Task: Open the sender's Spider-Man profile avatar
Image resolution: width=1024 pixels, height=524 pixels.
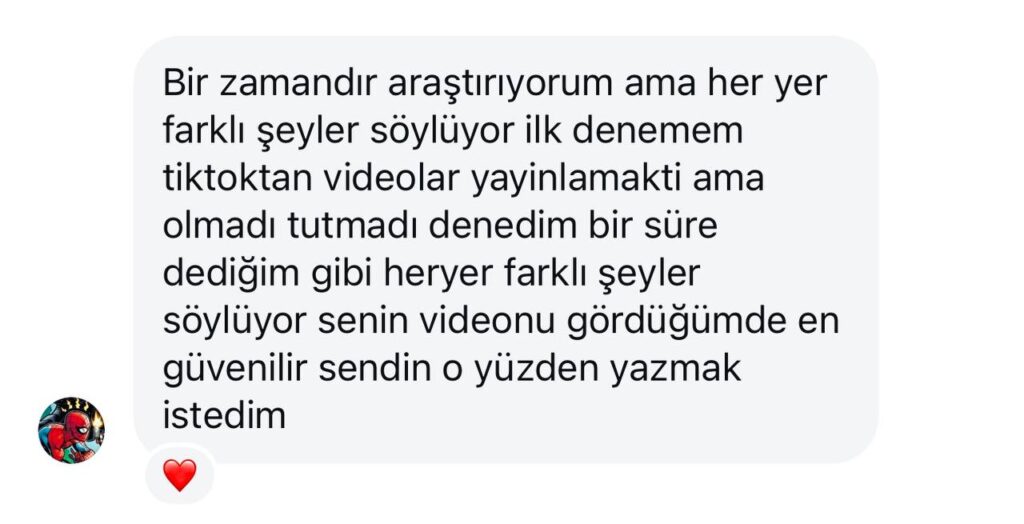Action: (x=71, y=430)
